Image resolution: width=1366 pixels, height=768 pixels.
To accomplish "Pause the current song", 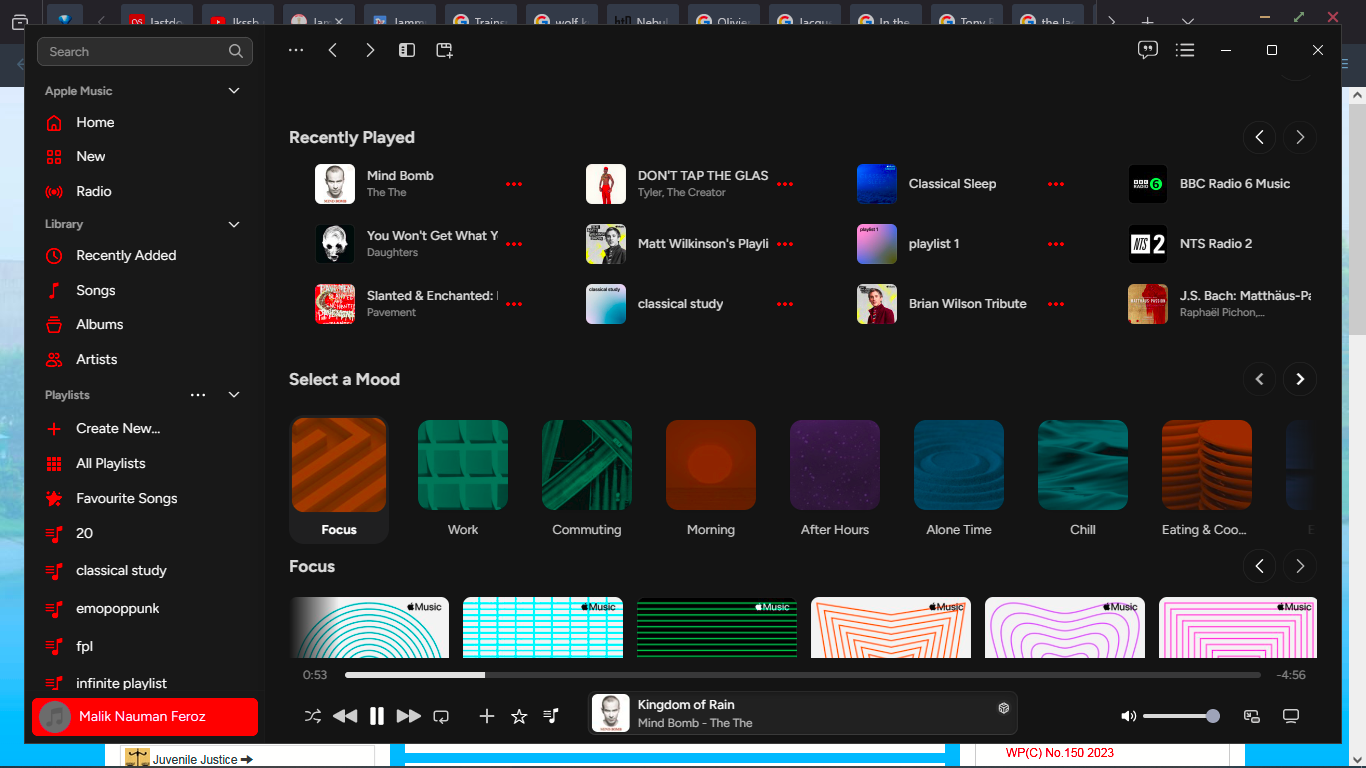I will point(377,716).
